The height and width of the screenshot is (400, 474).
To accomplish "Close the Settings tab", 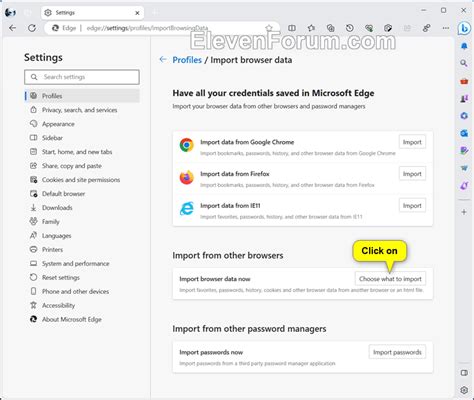I will [137, 13].
